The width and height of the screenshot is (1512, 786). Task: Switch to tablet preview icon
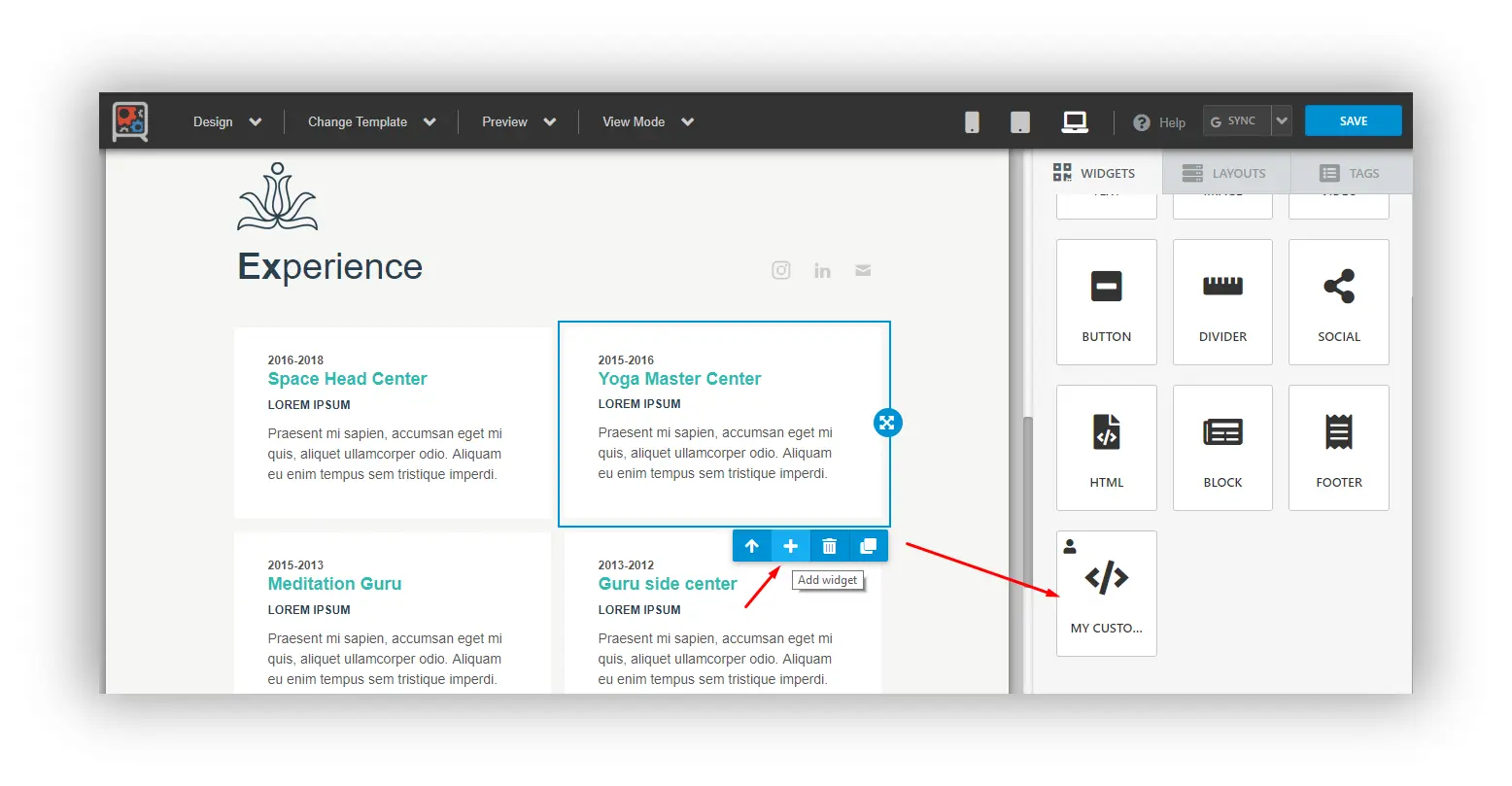coord(1020,121)
